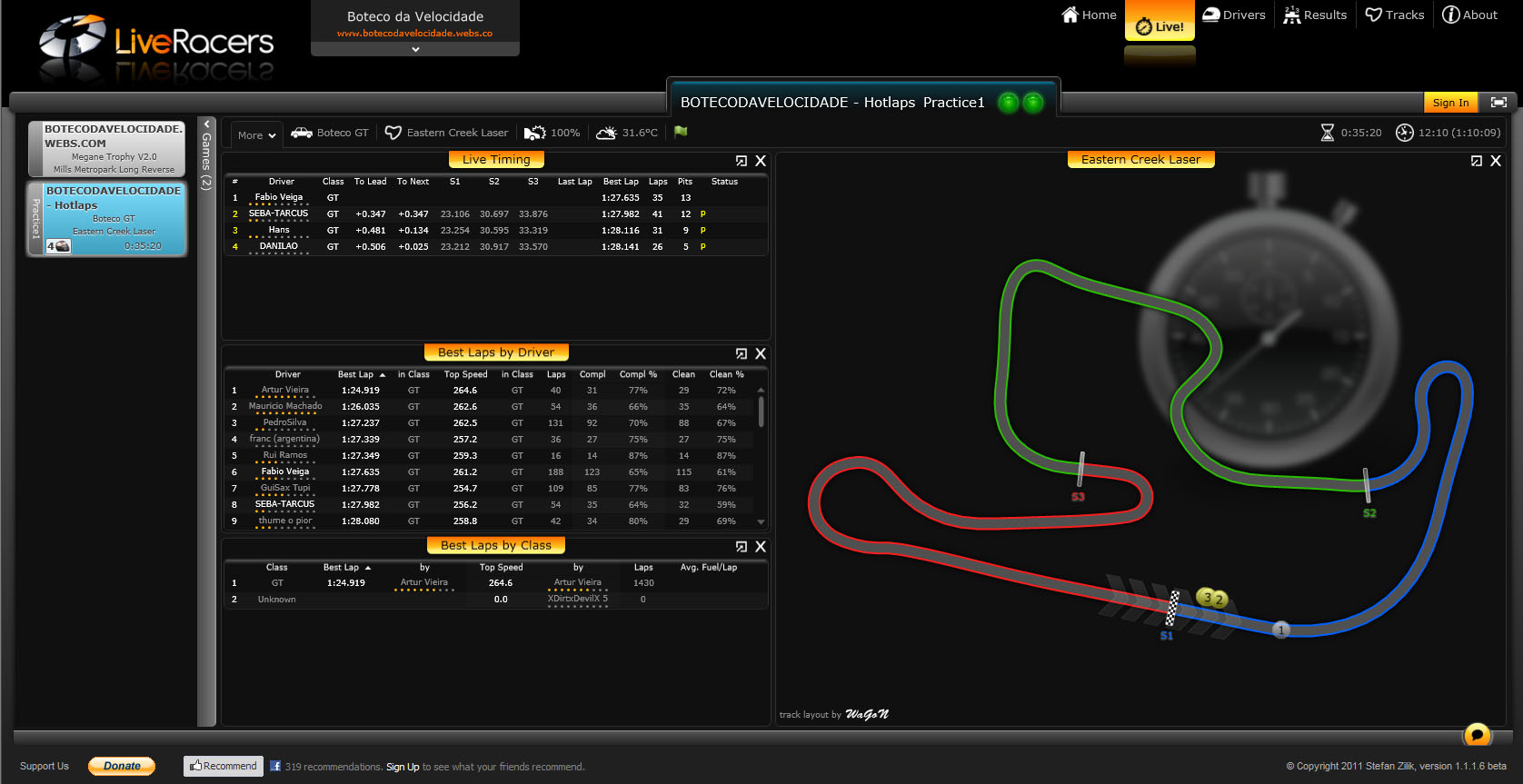
Task: Pop out the Eastern Creek Laser map panel
Action: click(x=1477, y=161)
